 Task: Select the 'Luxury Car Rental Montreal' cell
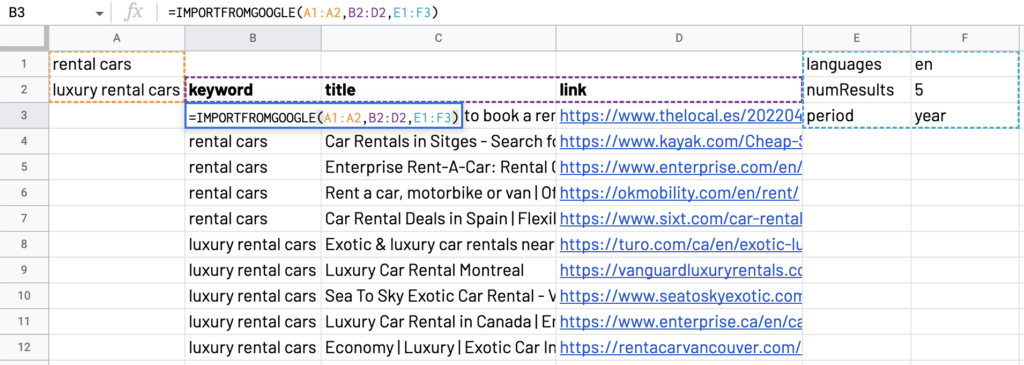coord(438,270)
